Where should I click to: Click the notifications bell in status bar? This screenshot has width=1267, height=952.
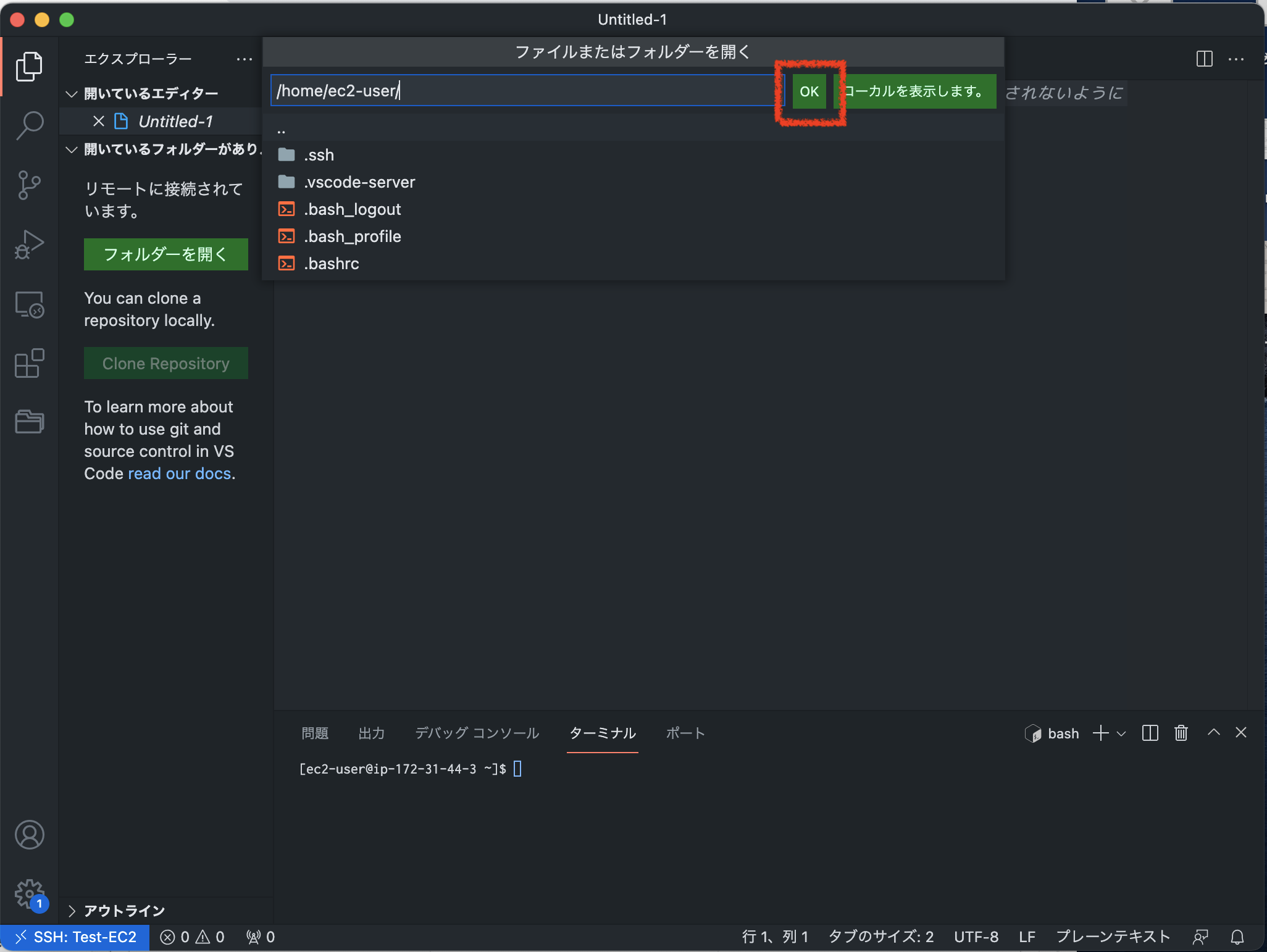pyautogui.click(x=1237, y=937)
